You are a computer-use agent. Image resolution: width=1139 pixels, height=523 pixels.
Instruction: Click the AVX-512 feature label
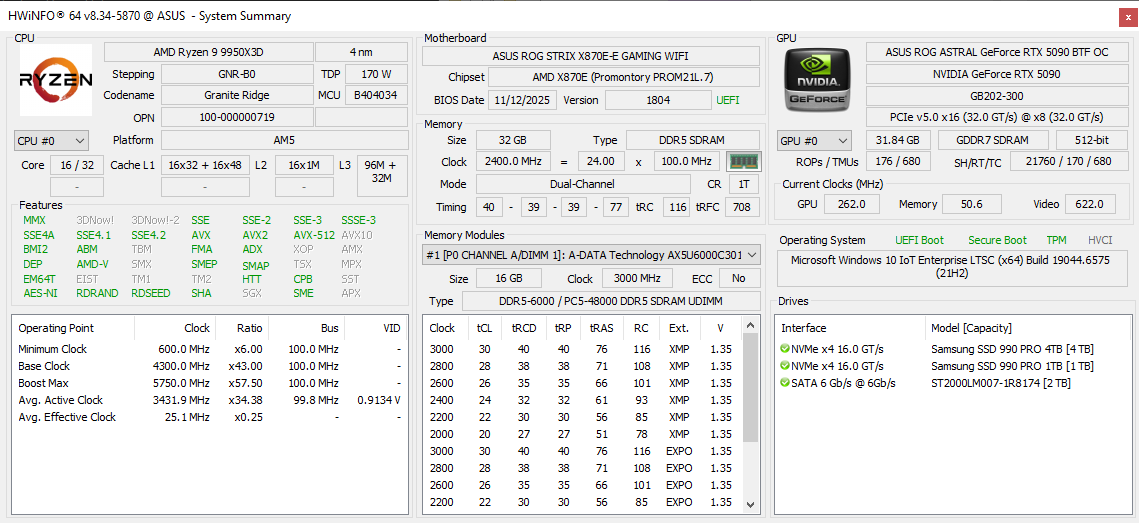[314, 235]
